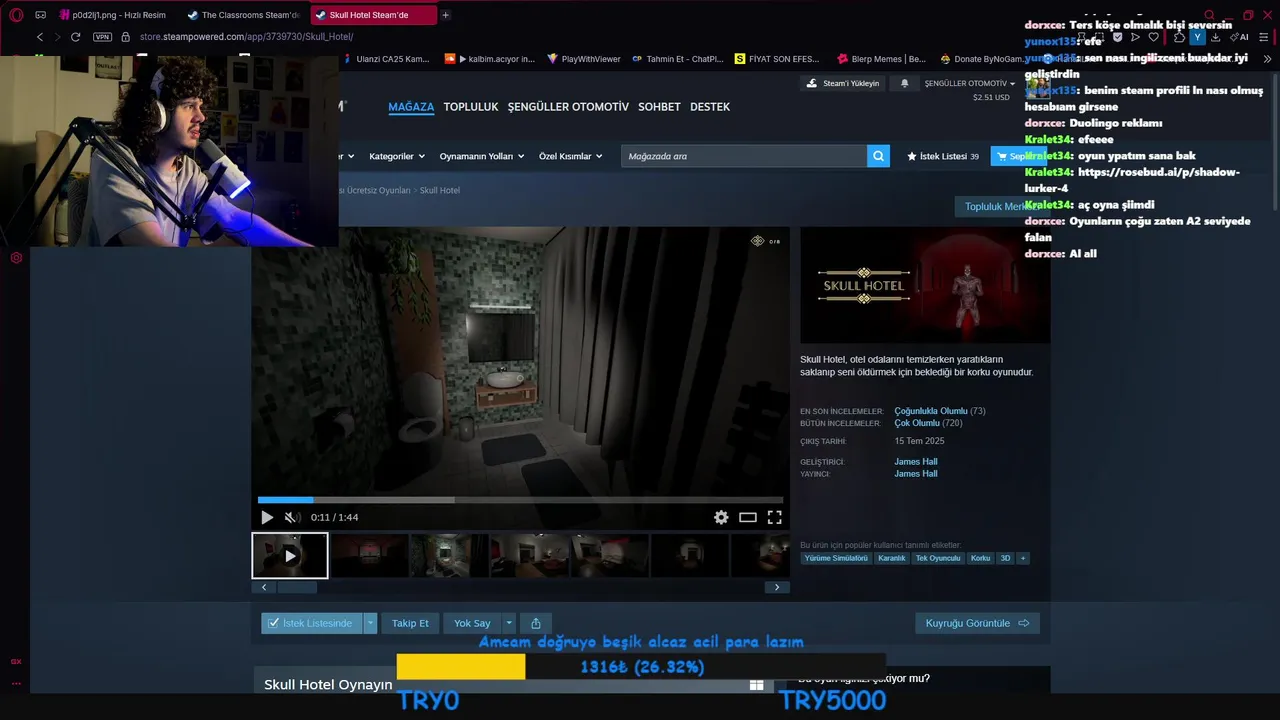Click the Takip Et button
Image resolution: width=1280 pixels, height=720 pixels.
[x=410, y=623]
